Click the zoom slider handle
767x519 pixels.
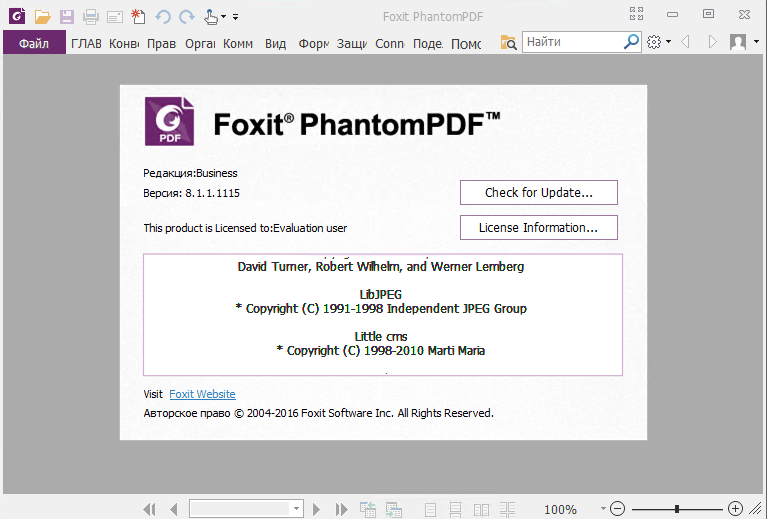pos(677,509)
